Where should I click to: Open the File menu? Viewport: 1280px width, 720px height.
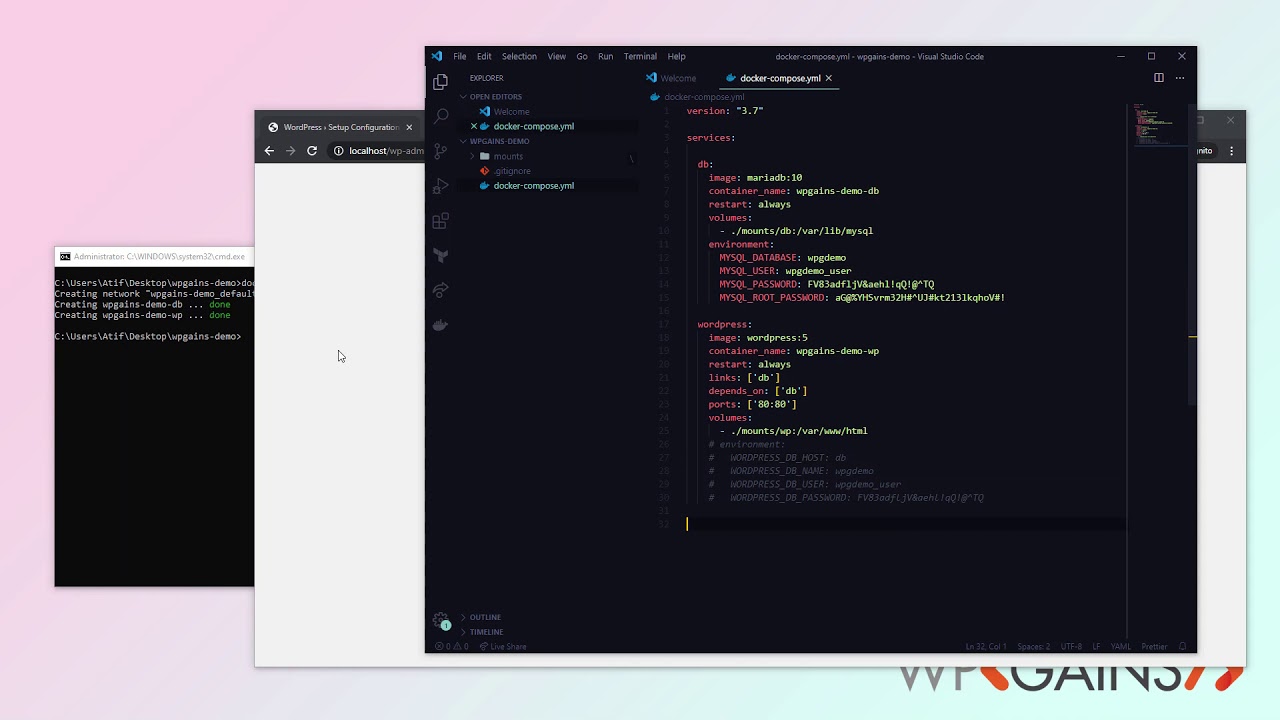(x=460, y=56)
